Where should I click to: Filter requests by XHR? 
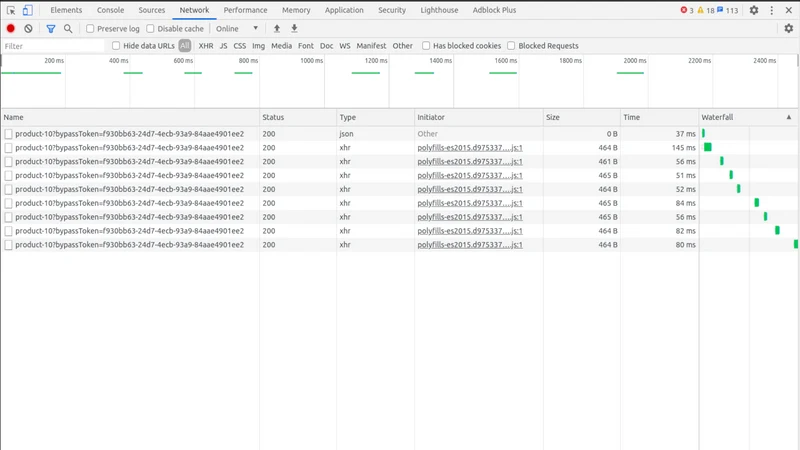[206, 46]
